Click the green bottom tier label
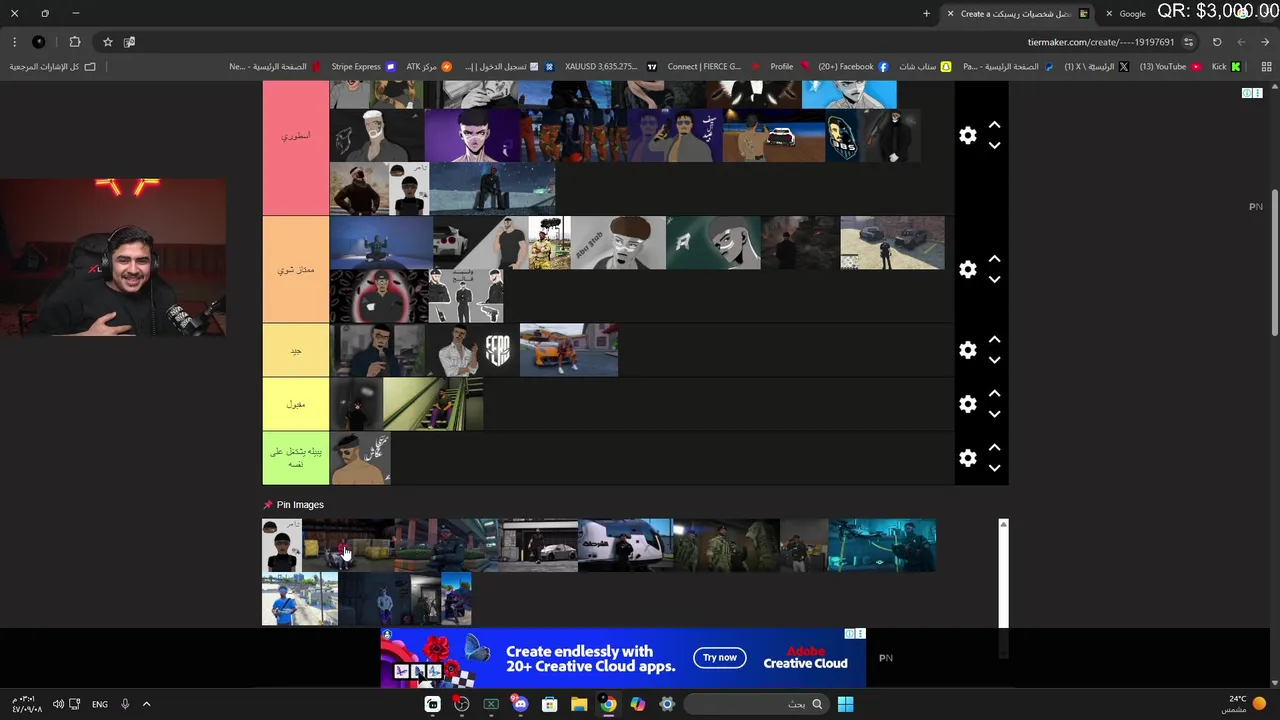Screen dimensions: 1280x720 coord(296,458)
